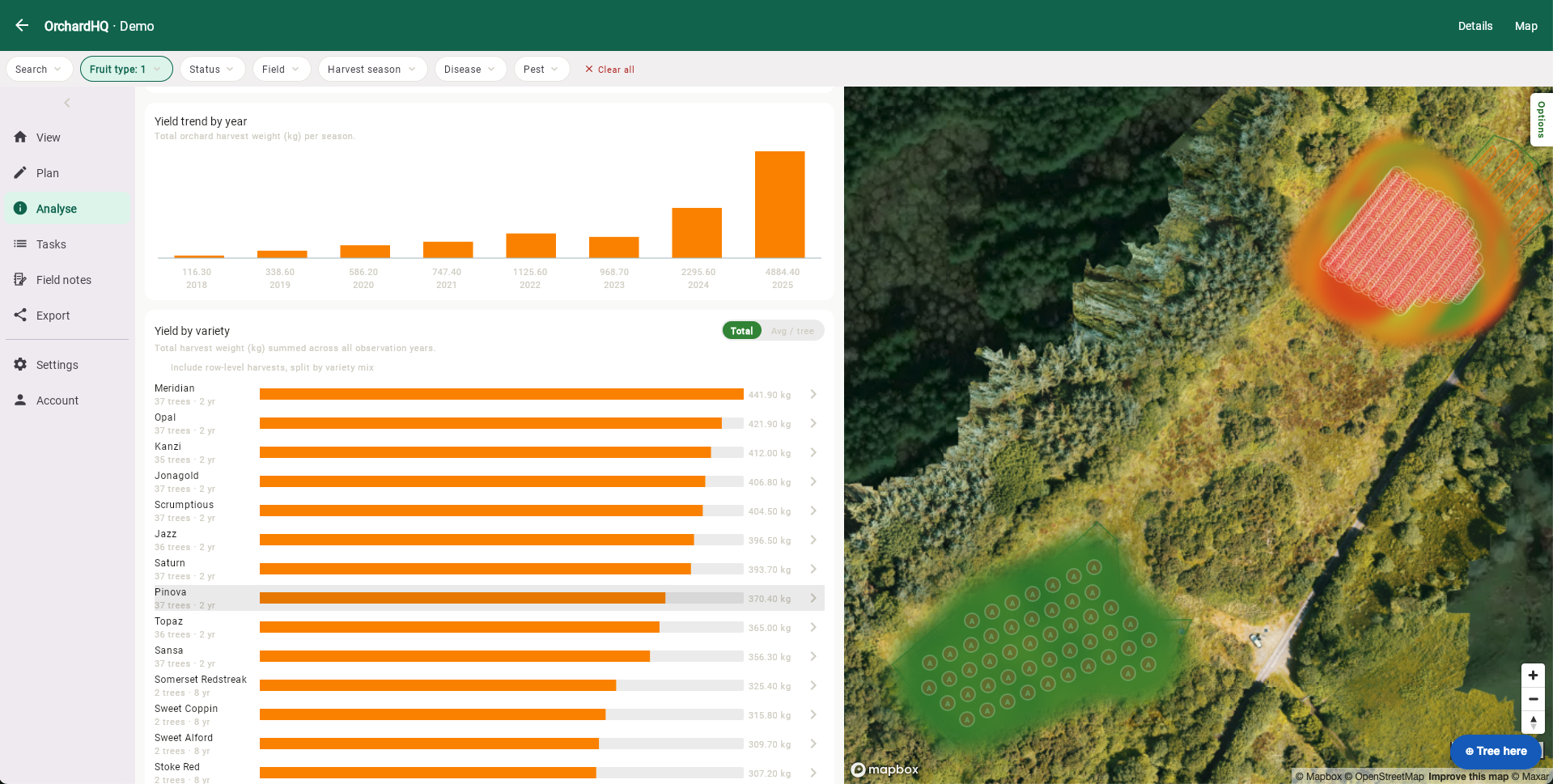This screenshot has height=784, width=1553.
Task: Zoom in the map with plus icon
Action: point(1533,676)
